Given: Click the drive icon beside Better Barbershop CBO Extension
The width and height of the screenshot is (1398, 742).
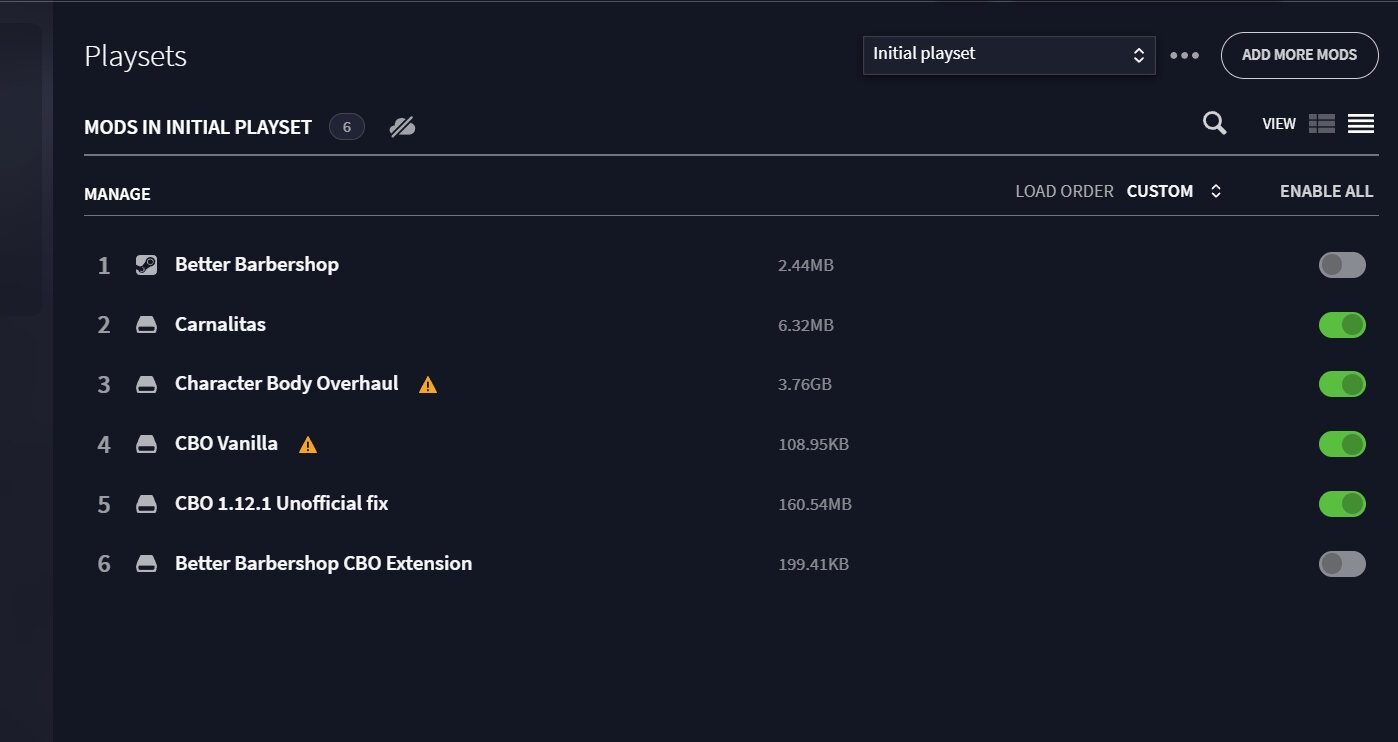Looking at the screenshot, I should 146,565.
